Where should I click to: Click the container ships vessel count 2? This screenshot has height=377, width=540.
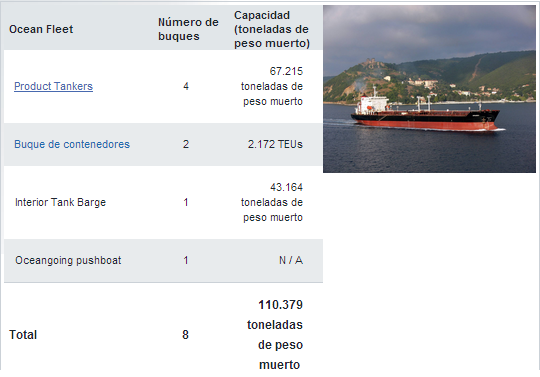point(186,144)
